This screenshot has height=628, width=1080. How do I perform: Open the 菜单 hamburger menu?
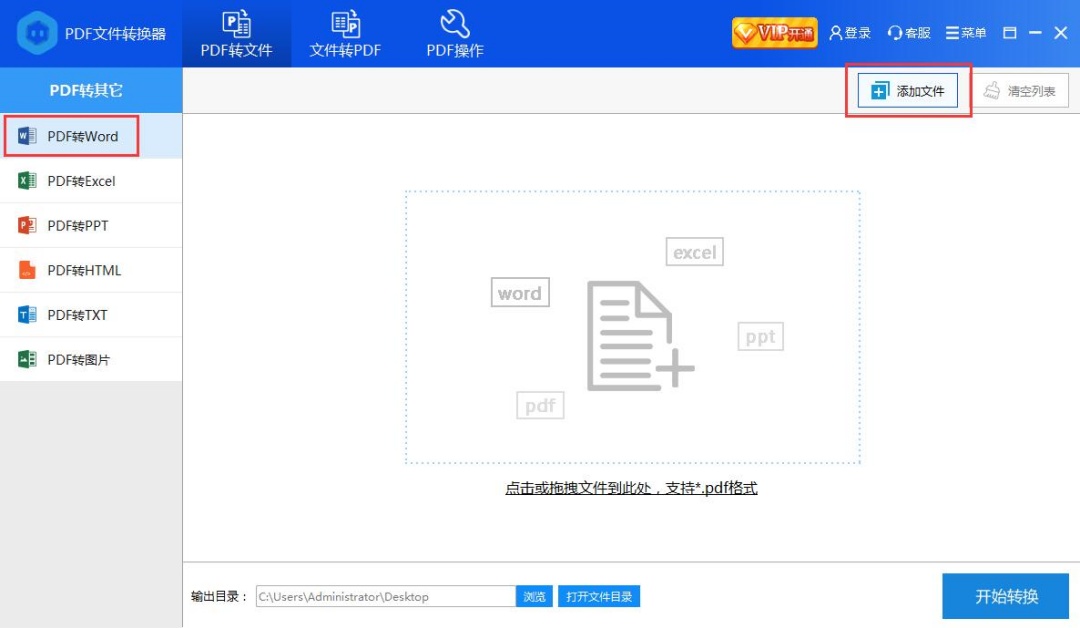(x=966, y=33)
